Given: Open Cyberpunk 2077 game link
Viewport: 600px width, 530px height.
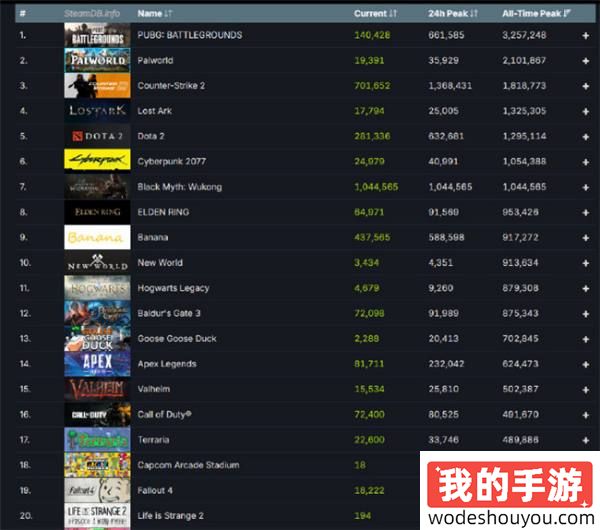Looking at the screenshot, I should pos(171,161).
